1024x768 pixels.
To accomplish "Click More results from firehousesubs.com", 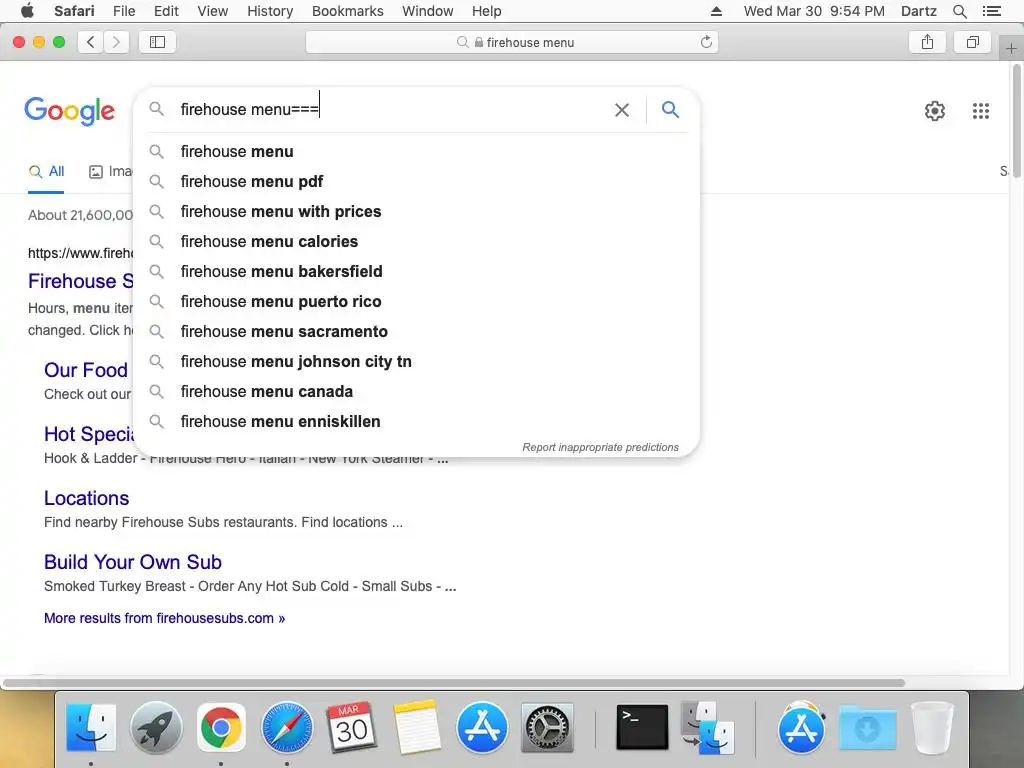I will coord(165,618).
